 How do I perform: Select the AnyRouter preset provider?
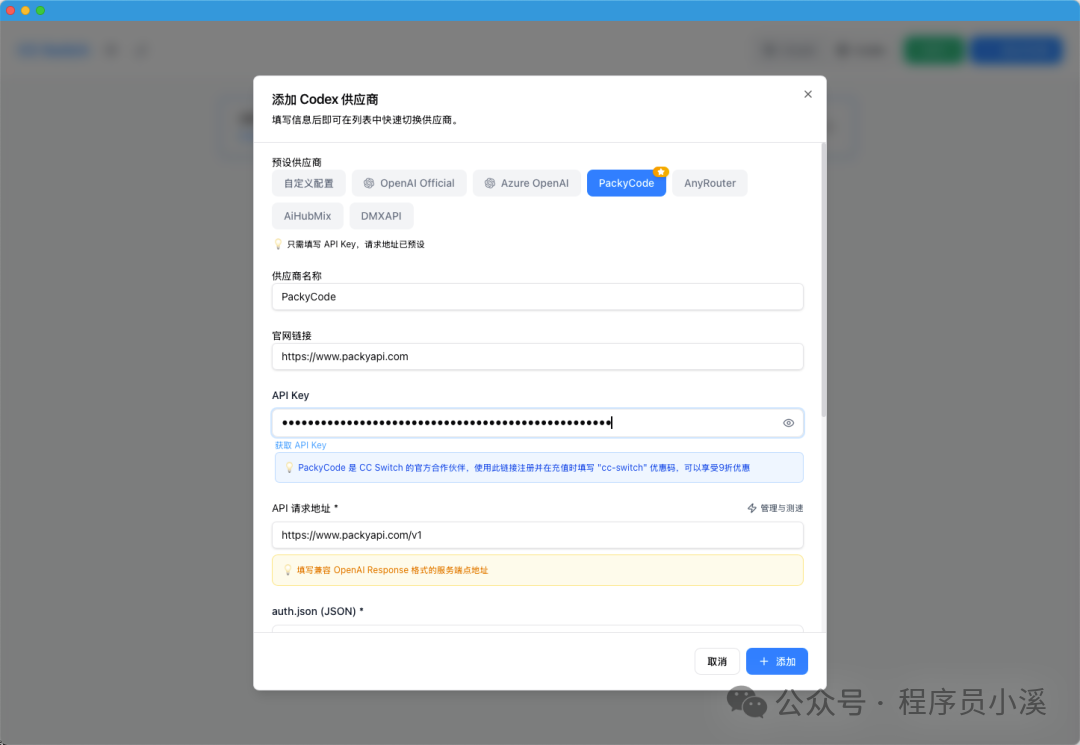709,183
